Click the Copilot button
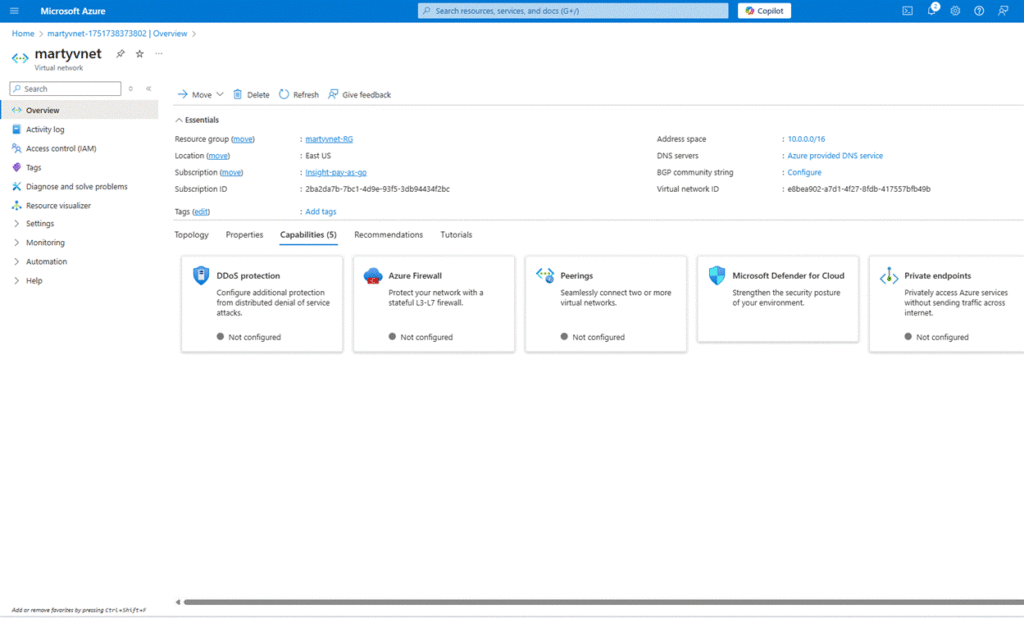Image resolution: width=1024 pixels, height=618 pixels. pyautogui.click(x=764, y=11)
